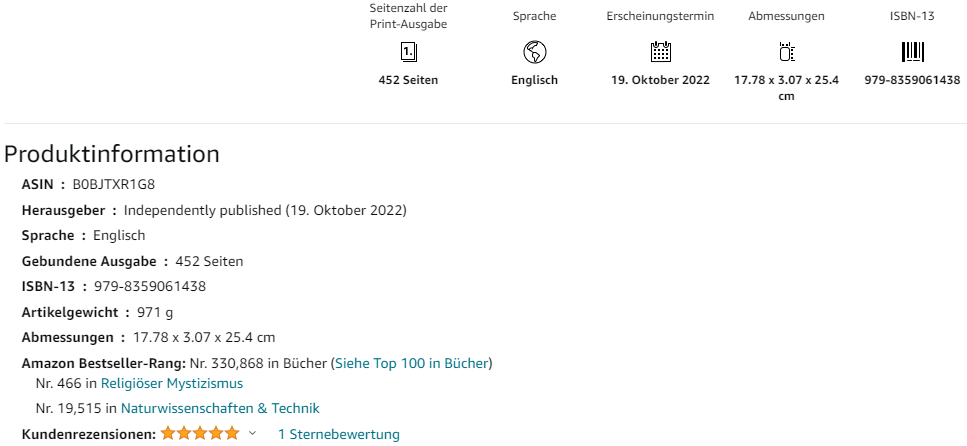Expand the star rating dropdown chevron
Screen dimensions: 967x446
[x=252, y=434]
